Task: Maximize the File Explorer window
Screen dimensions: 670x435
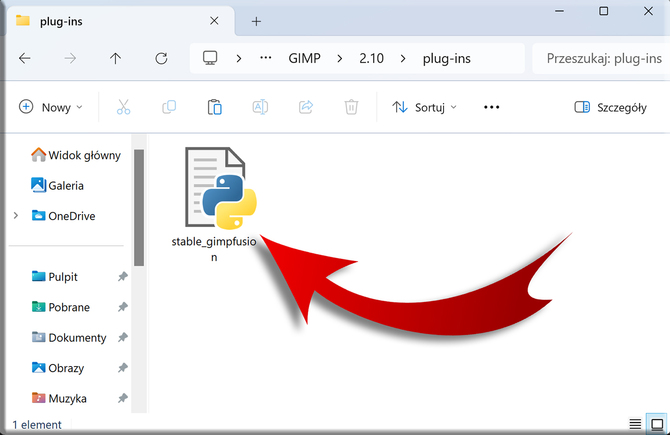Action: (603, 11)
